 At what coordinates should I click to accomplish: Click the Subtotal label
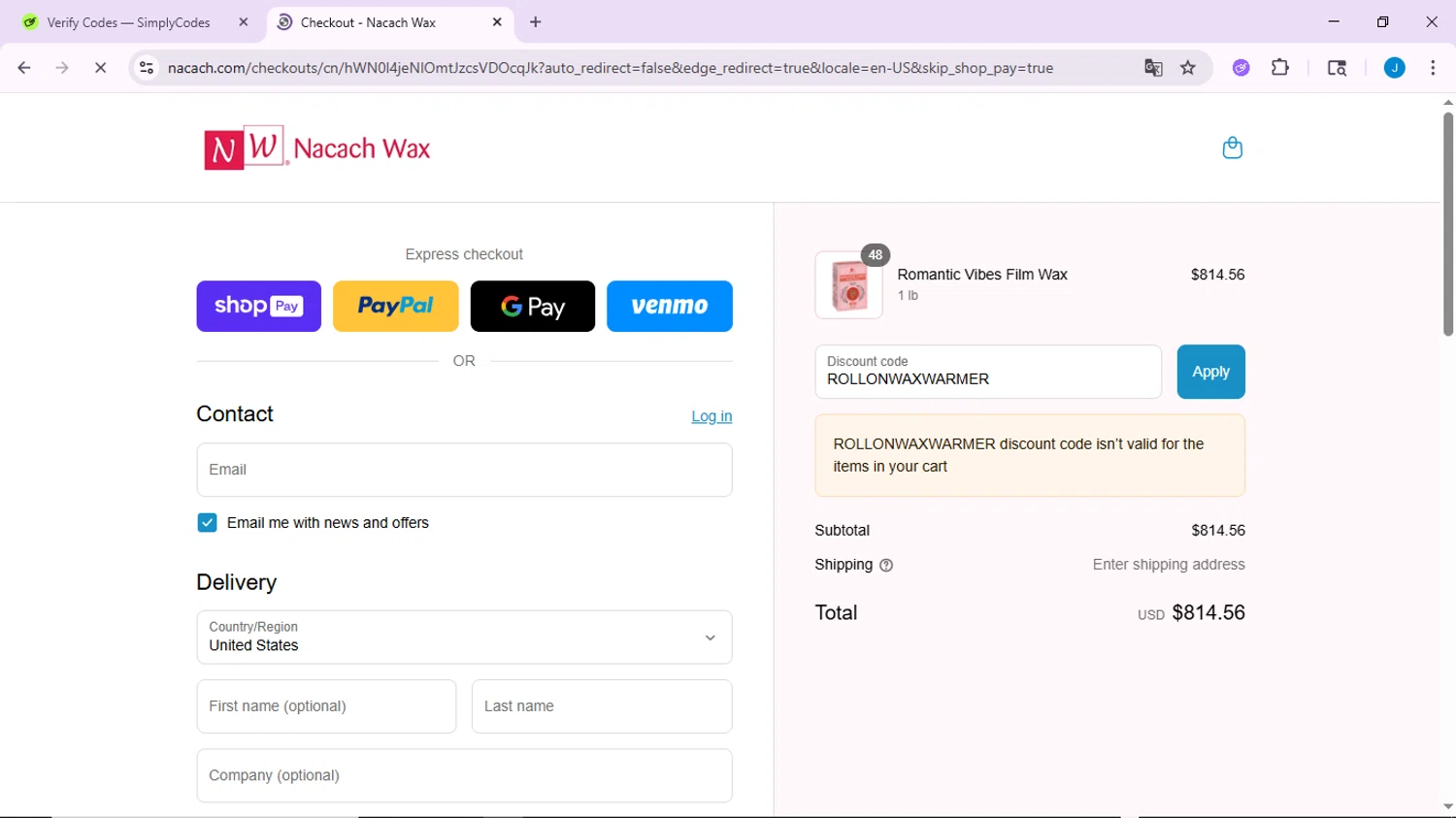point(843,531)
